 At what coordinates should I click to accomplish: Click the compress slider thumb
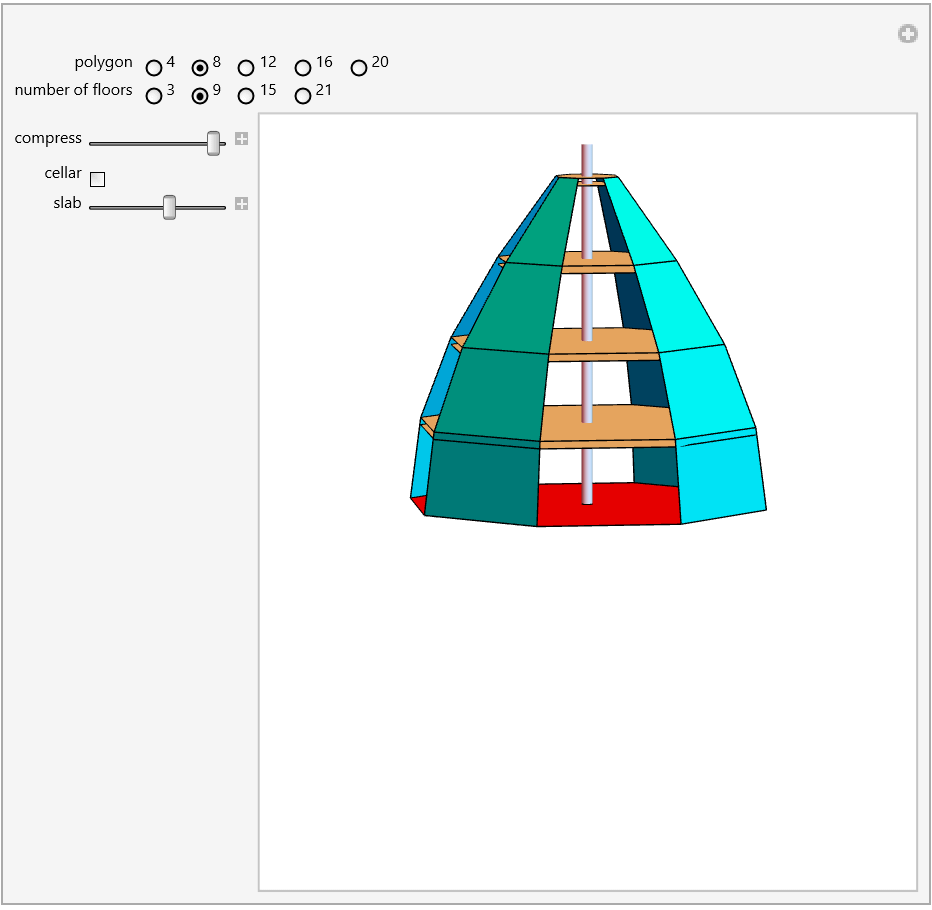[213, 143]
